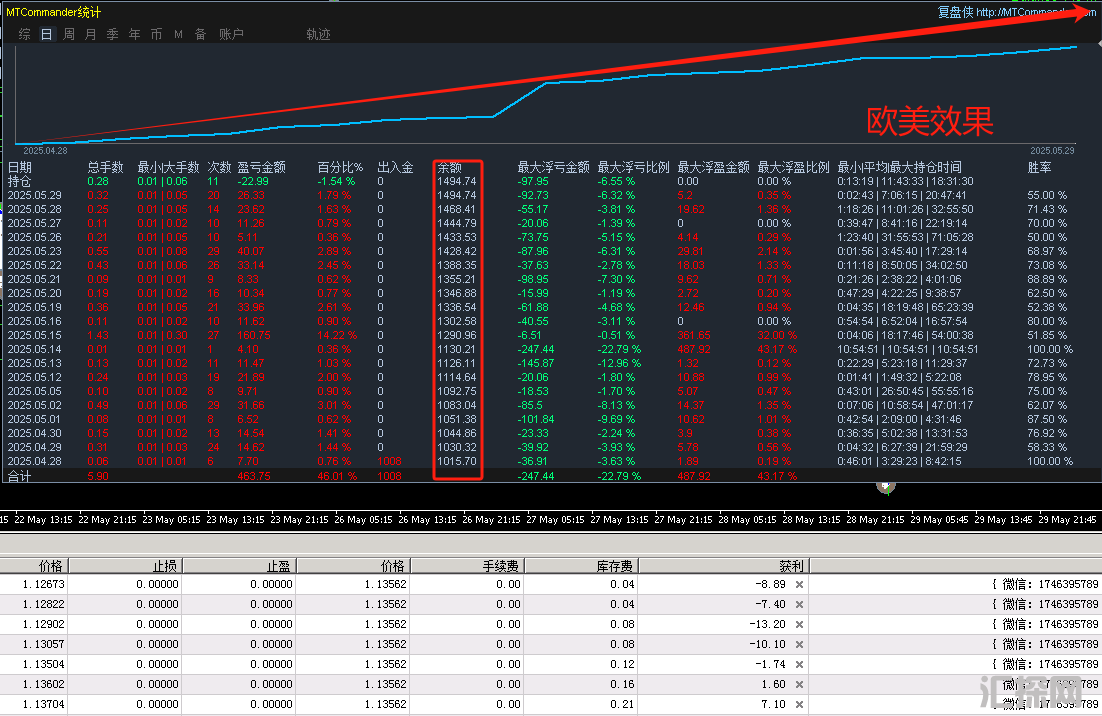1102x716 pixels.
Task: Click the 最大浮亏比例 column header
Action: pos(633,167)
